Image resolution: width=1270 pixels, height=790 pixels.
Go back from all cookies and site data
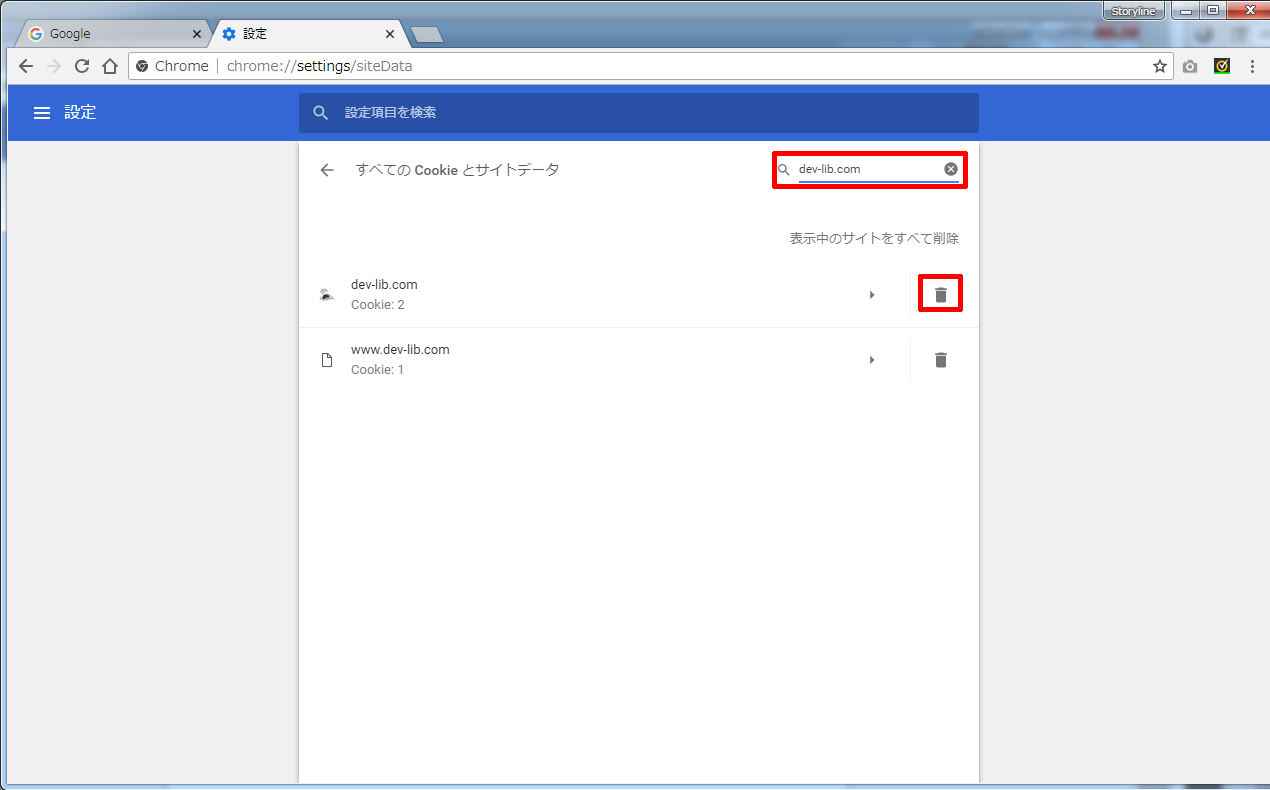click(x=327, y=170)
